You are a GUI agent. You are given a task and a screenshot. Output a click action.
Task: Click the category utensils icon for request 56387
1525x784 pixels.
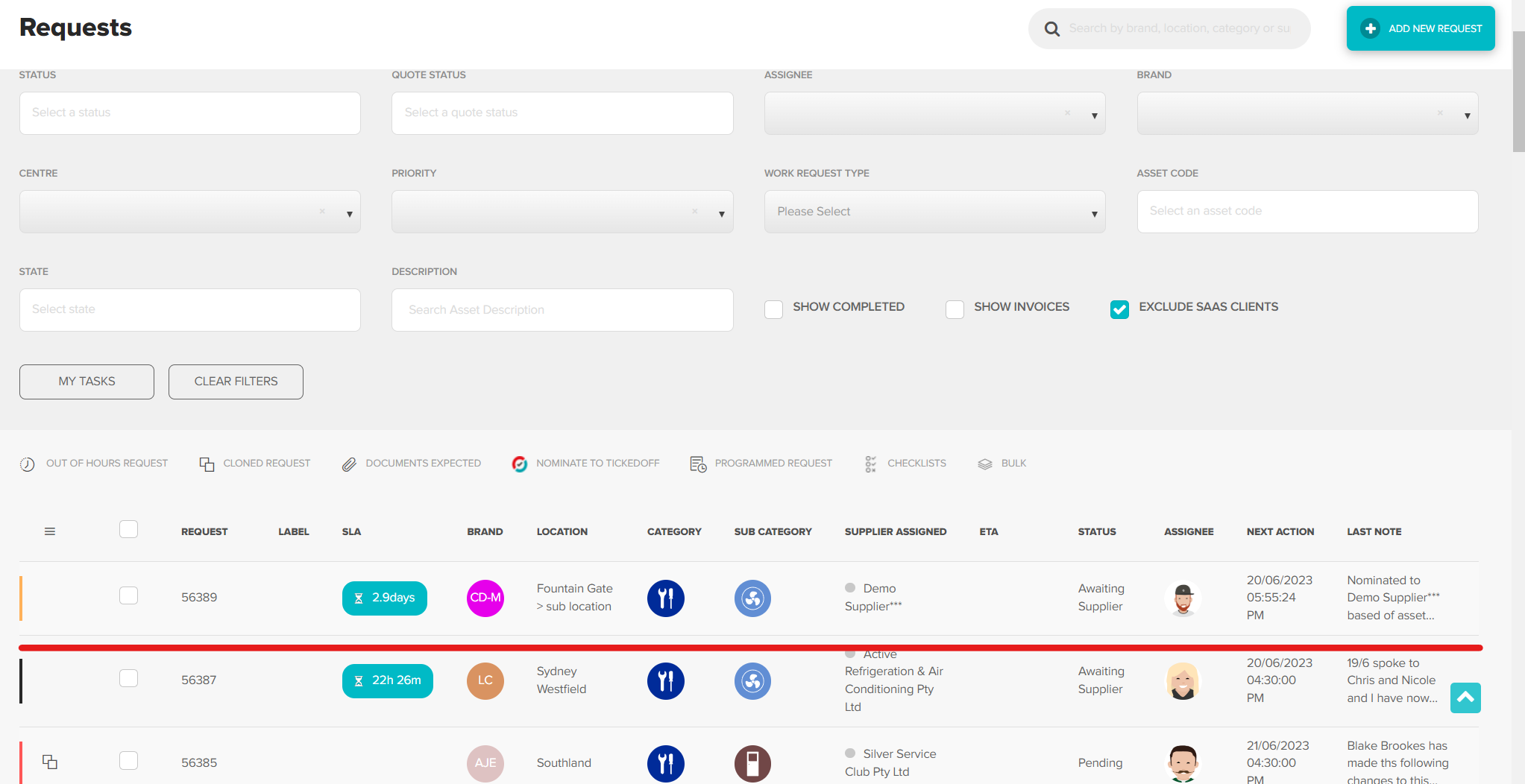666,680
